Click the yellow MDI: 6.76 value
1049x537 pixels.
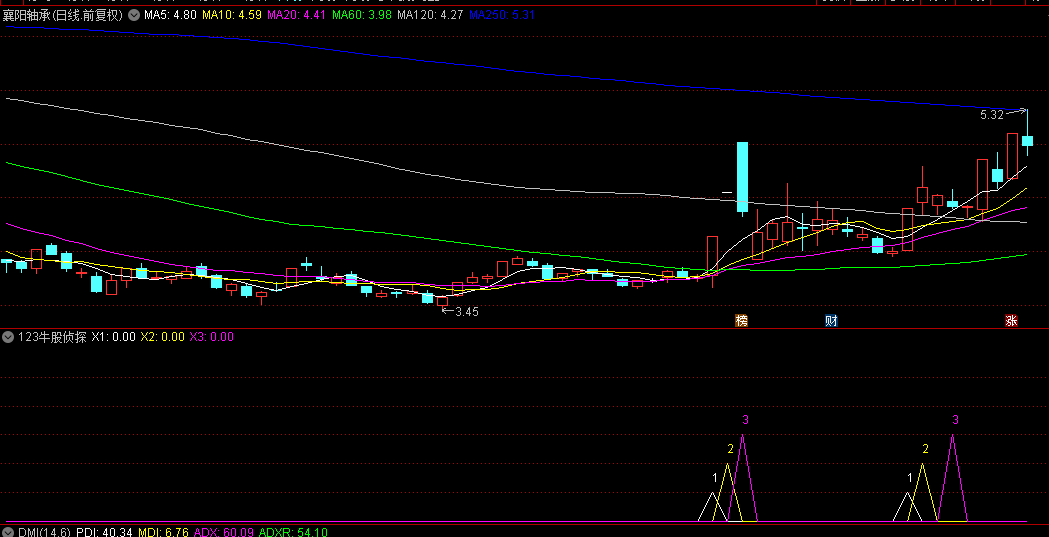[x=163, y=532]
